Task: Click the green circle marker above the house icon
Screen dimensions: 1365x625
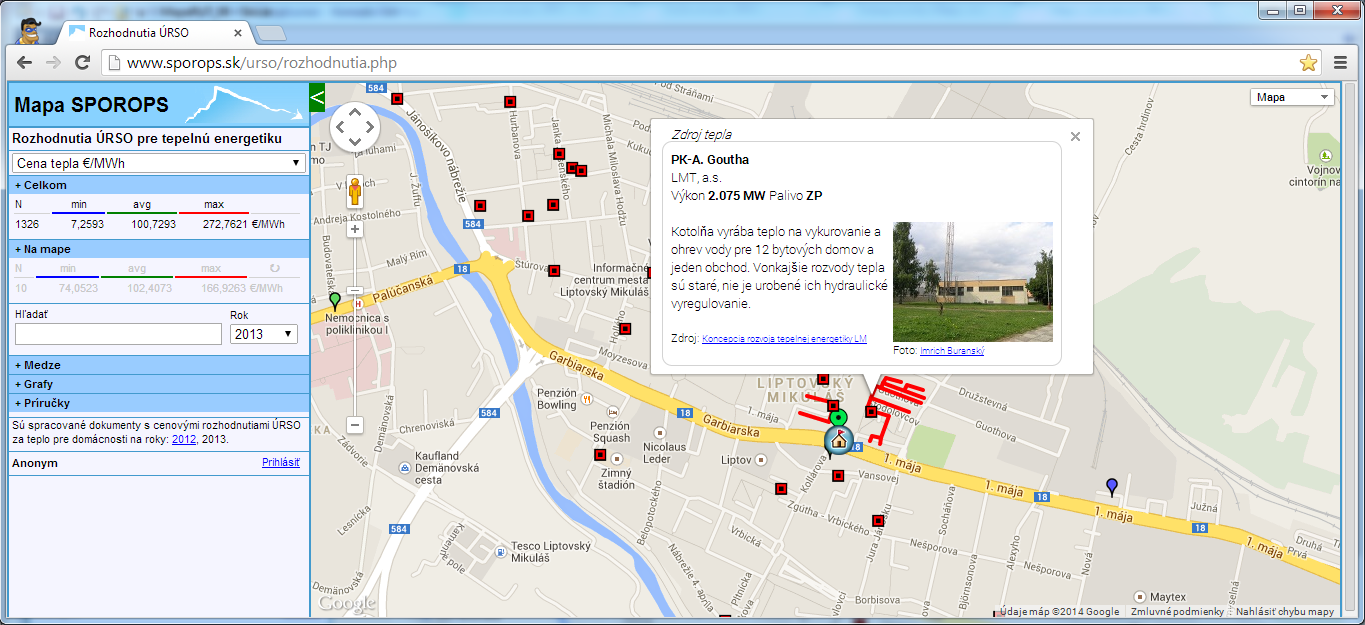Action: (x=839, y=417)
